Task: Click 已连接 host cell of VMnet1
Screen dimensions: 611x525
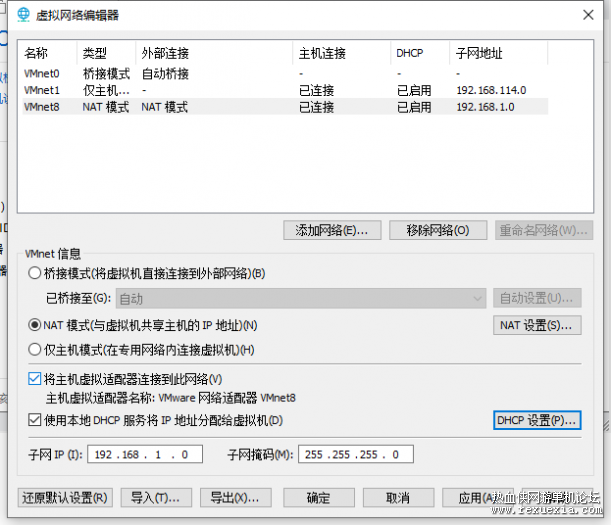Action: click(316, 90)
